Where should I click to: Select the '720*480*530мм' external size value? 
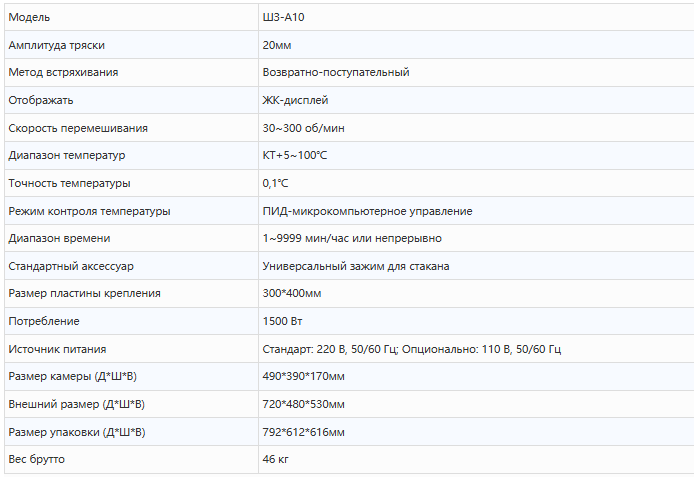tap(303, 404)
